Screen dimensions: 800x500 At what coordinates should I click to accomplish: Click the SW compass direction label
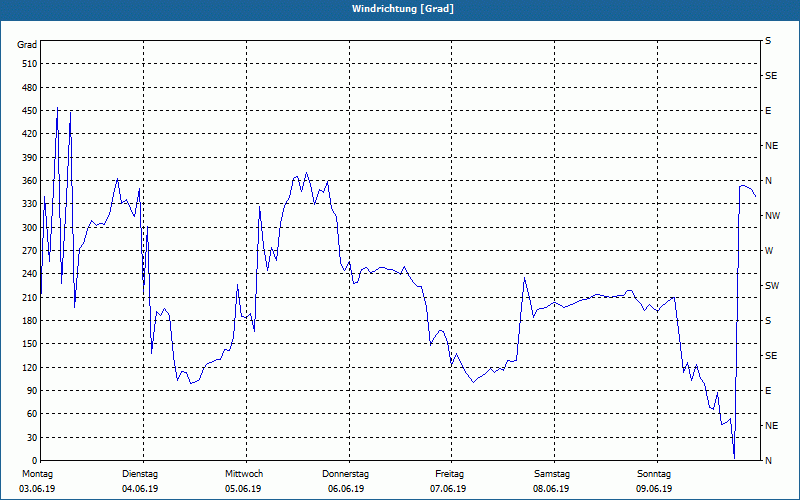coord(771,286)
